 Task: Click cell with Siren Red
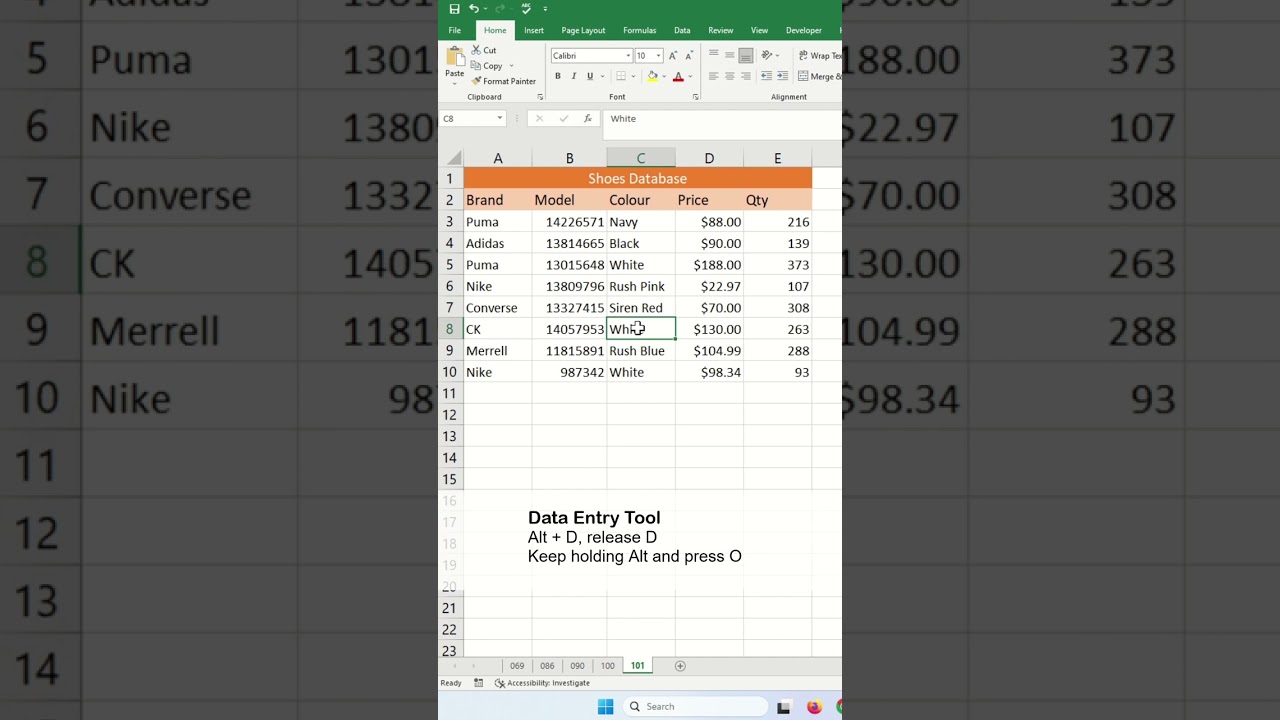[641, 308]
